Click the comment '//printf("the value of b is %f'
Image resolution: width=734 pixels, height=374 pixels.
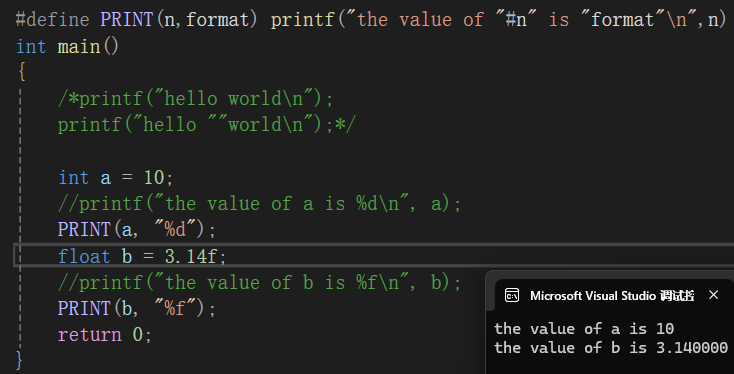[259, 283]
